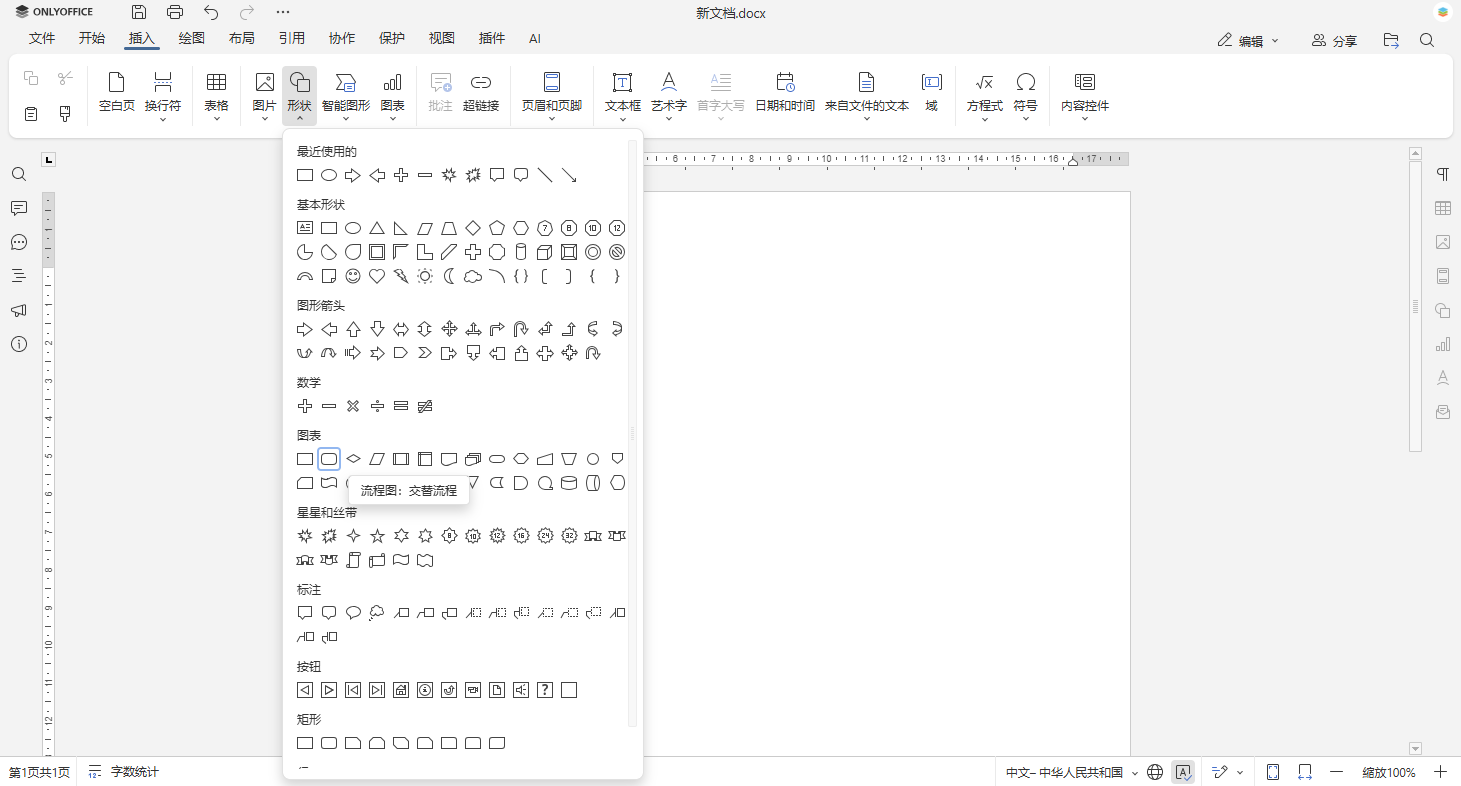Insert a hyperlink (超链接)
This screenshot has width=1461, height=786.
tap(481, 92)
